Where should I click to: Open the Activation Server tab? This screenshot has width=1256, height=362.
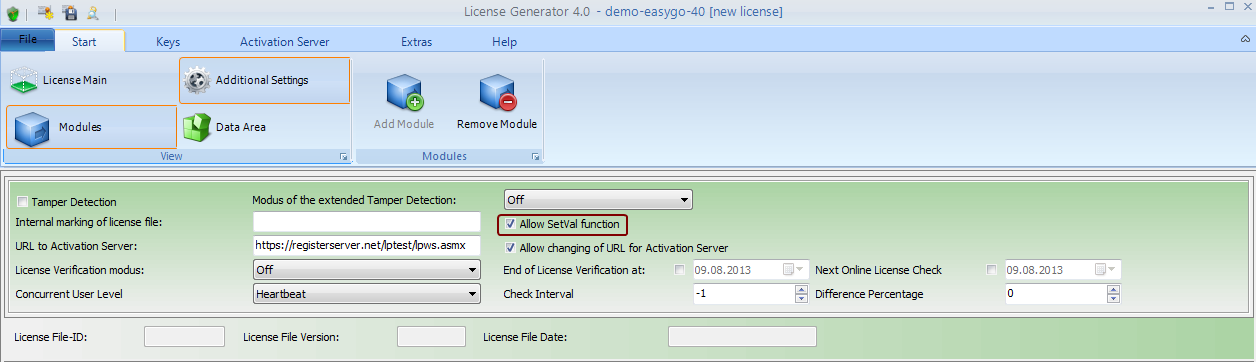click(x=284, y=42)
